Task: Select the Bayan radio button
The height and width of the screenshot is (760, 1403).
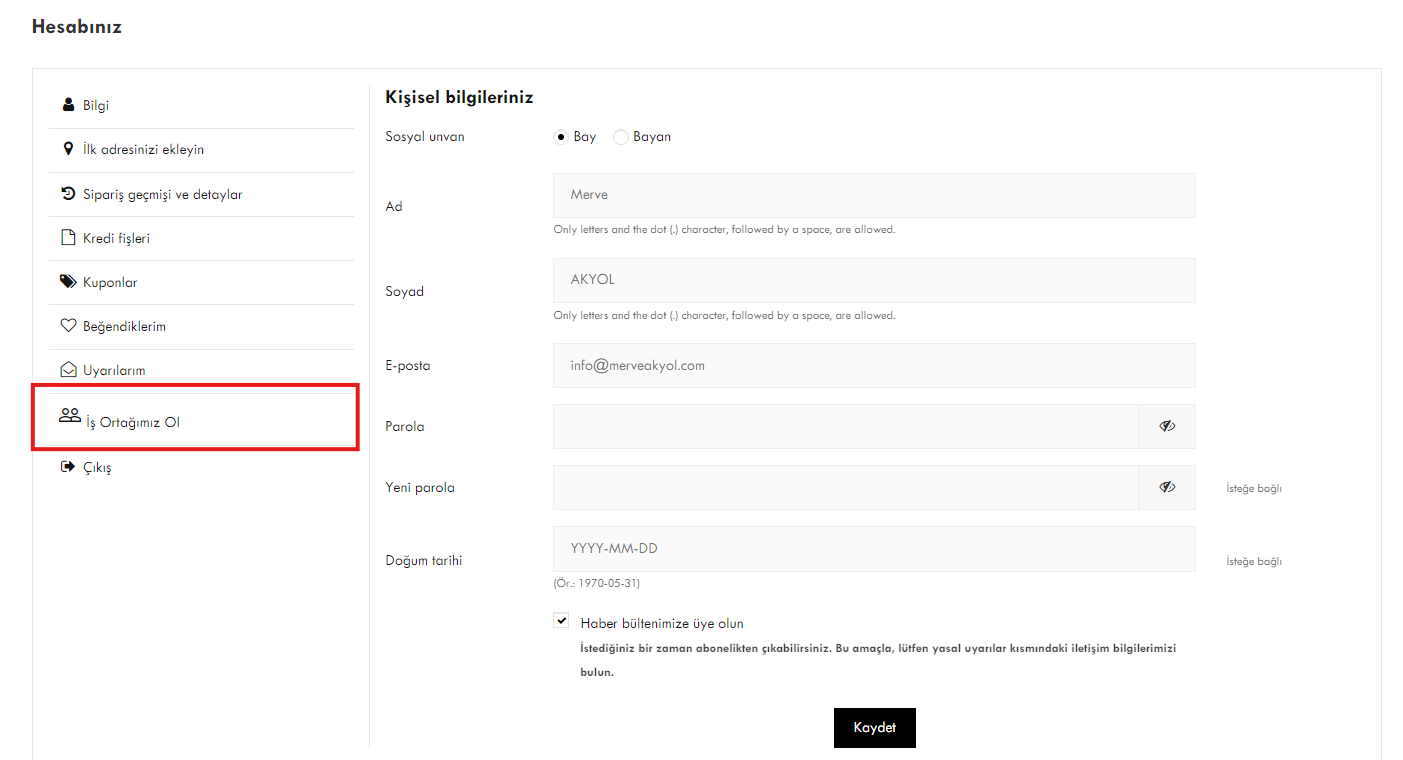Action: point(620,137)
